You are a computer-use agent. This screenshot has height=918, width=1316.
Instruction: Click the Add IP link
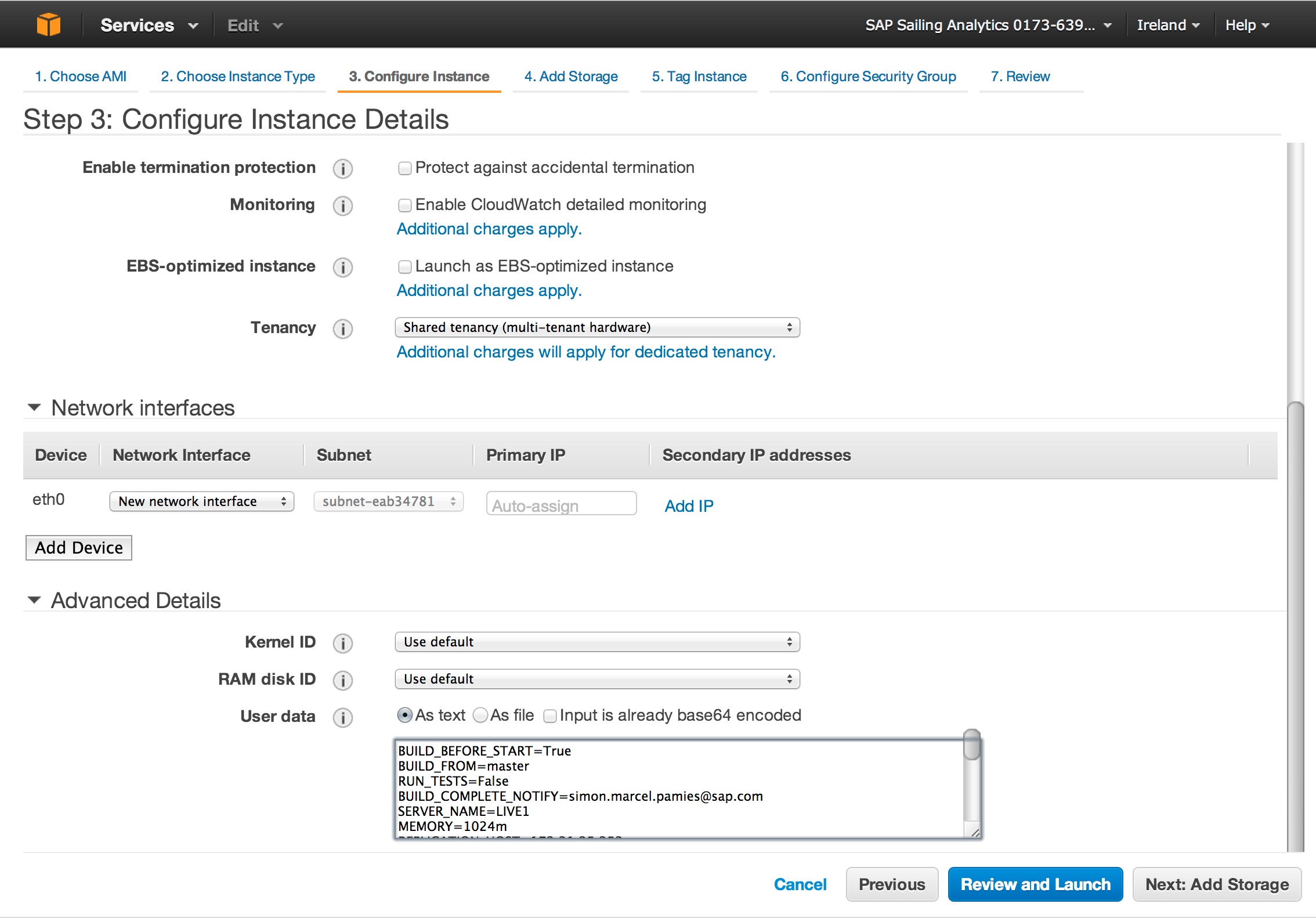(689, 506)
